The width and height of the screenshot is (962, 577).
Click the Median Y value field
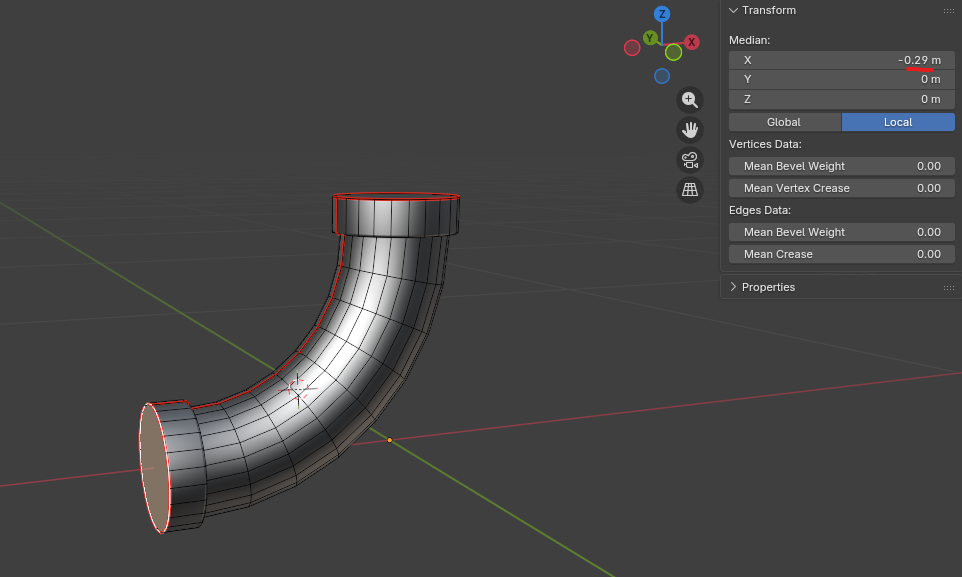(841, 79)
